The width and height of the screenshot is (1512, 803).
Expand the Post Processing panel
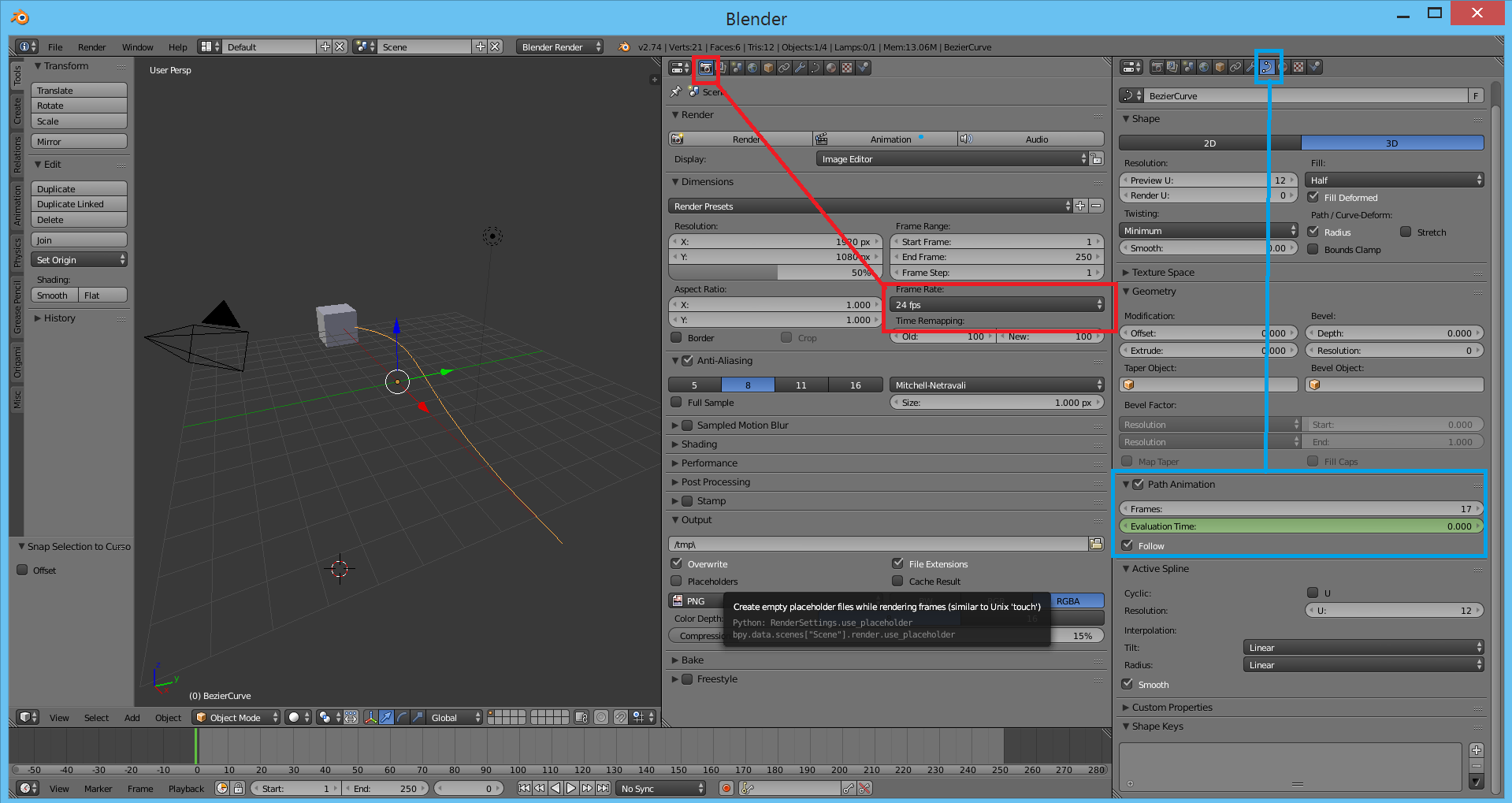(x=715, y=481)
